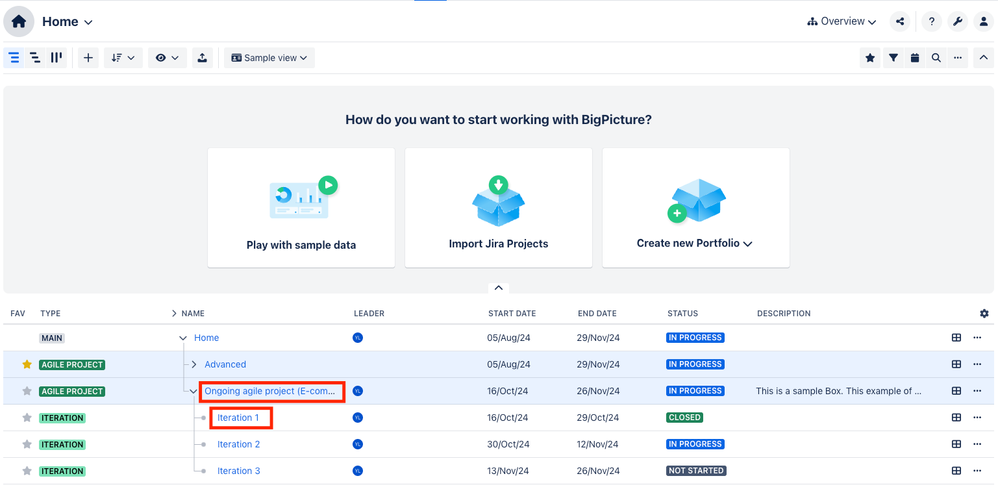
Task: Click the STATUS column header
Action: click(x=682, y=313)
